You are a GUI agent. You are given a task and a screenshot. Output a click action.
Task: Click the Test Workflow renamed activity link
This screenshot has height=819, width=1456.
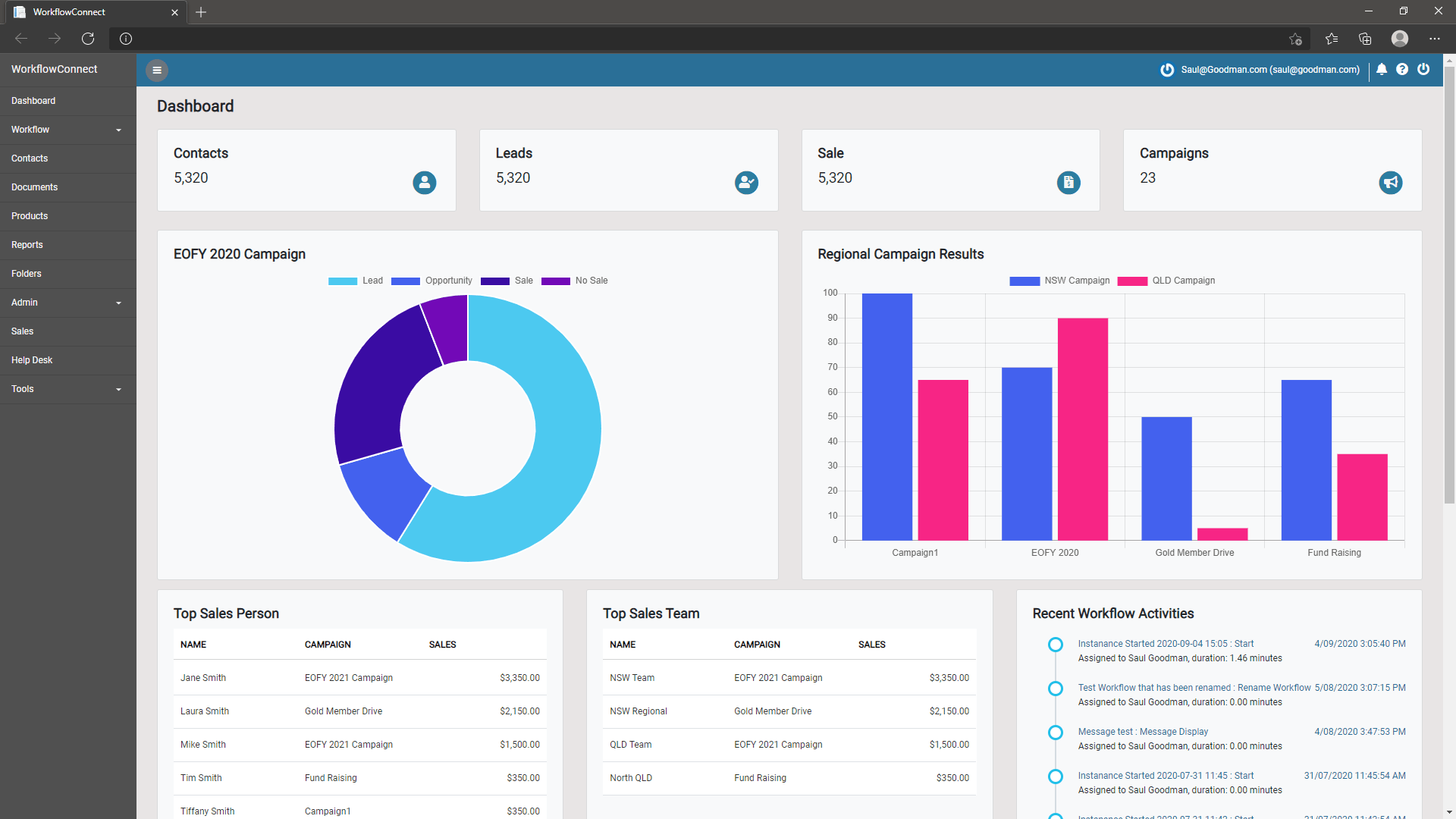coord(1194,688)
